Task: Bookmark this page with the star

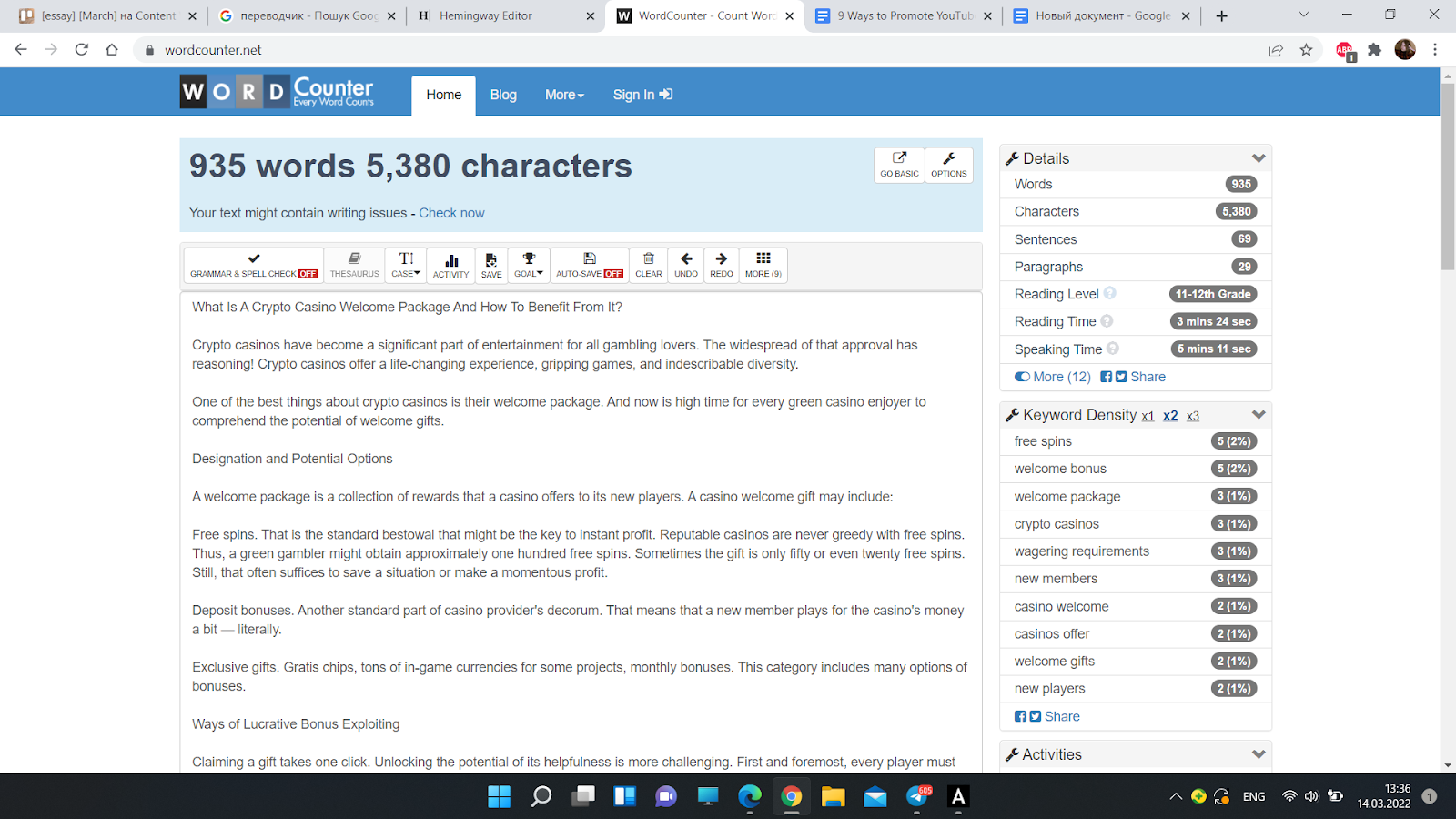Action: click(1307, 50)
